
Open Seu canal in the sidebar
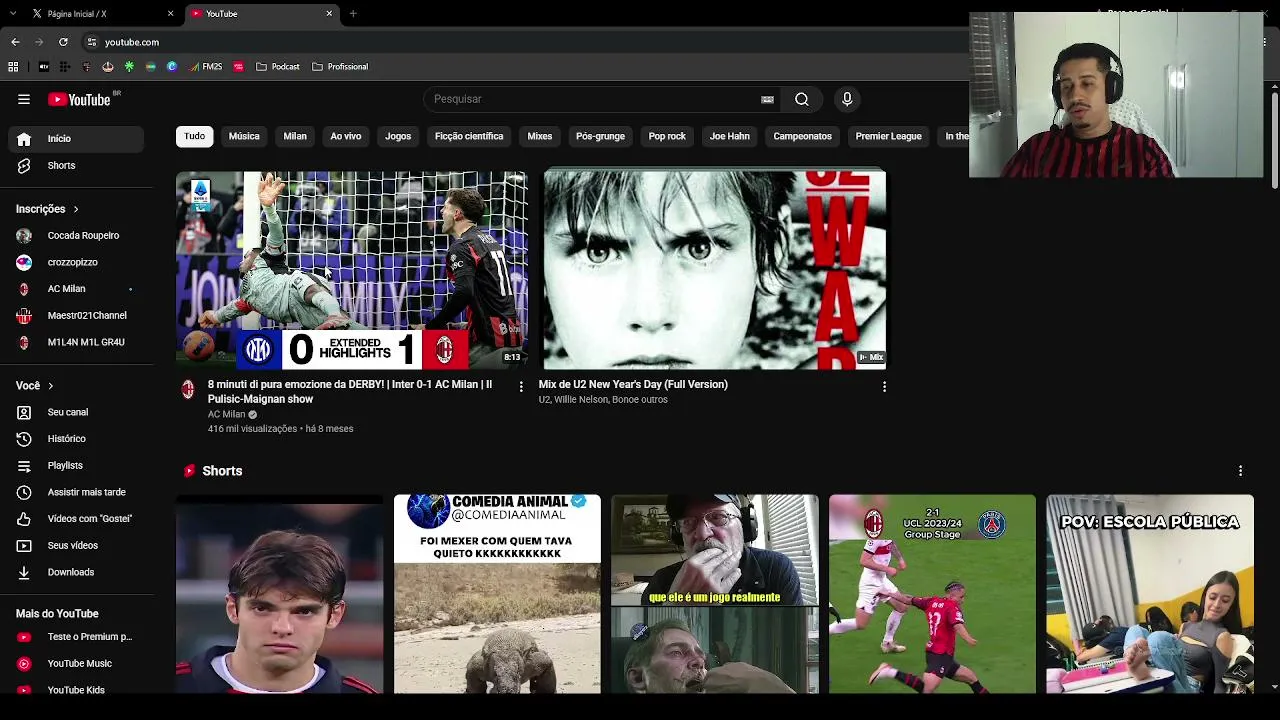coord(76,412)
